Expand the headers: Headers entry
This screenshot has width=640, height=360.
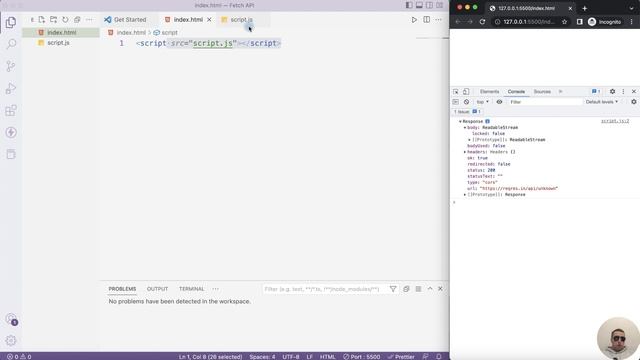[464, 152]
